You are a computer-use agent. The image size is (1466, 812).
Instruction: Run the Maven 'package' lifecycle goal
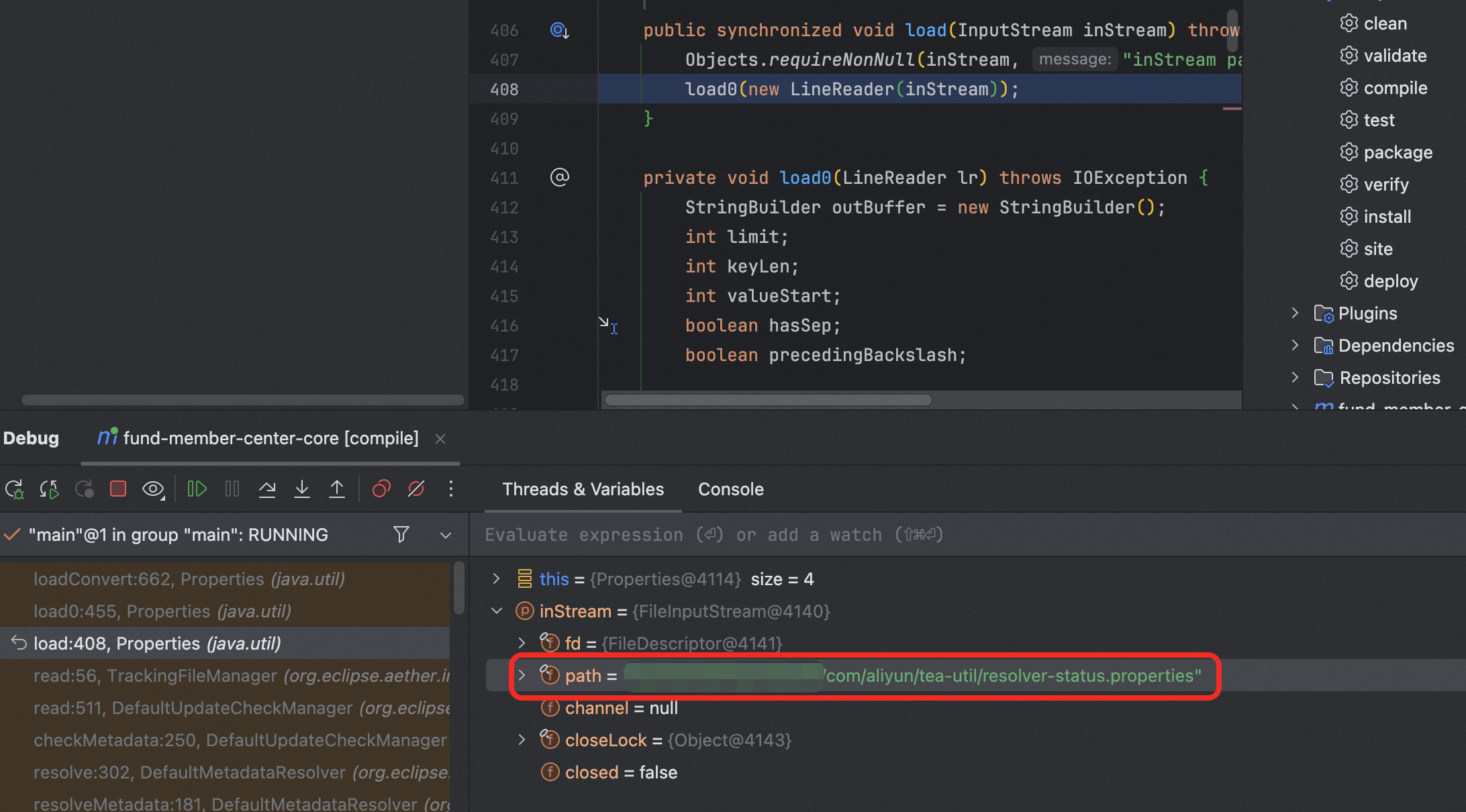1398,152
